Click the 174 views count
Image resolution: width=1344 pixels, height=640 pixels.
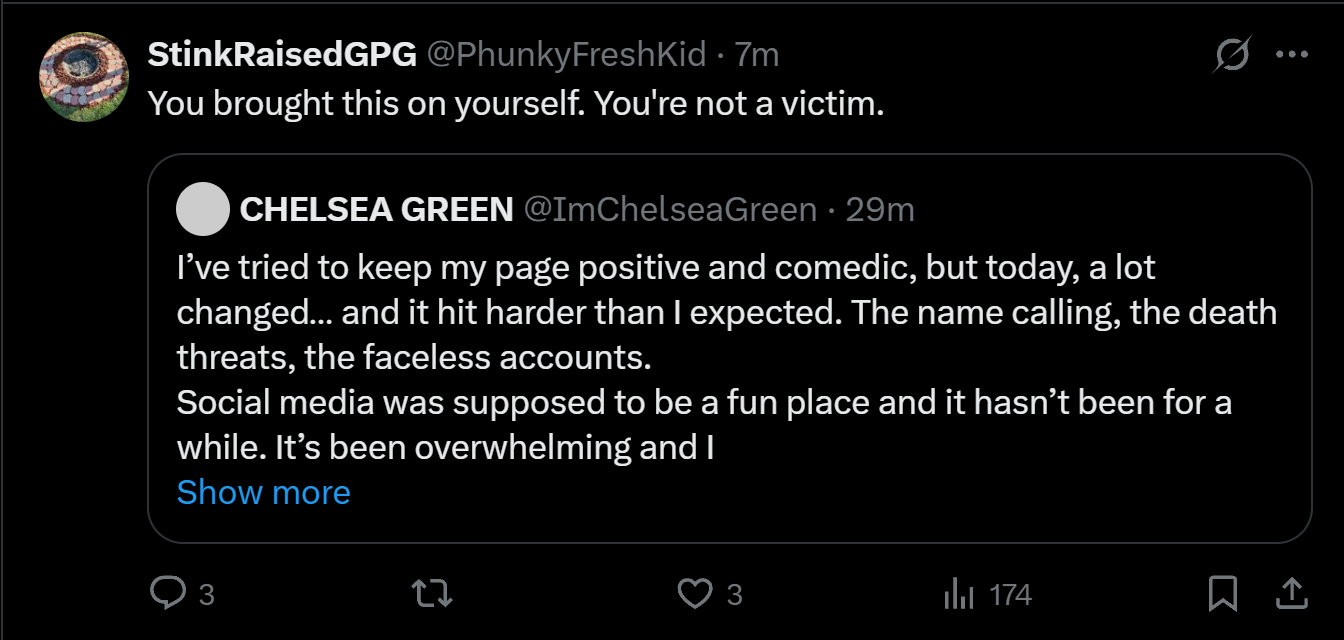(x=1010, y=595)
